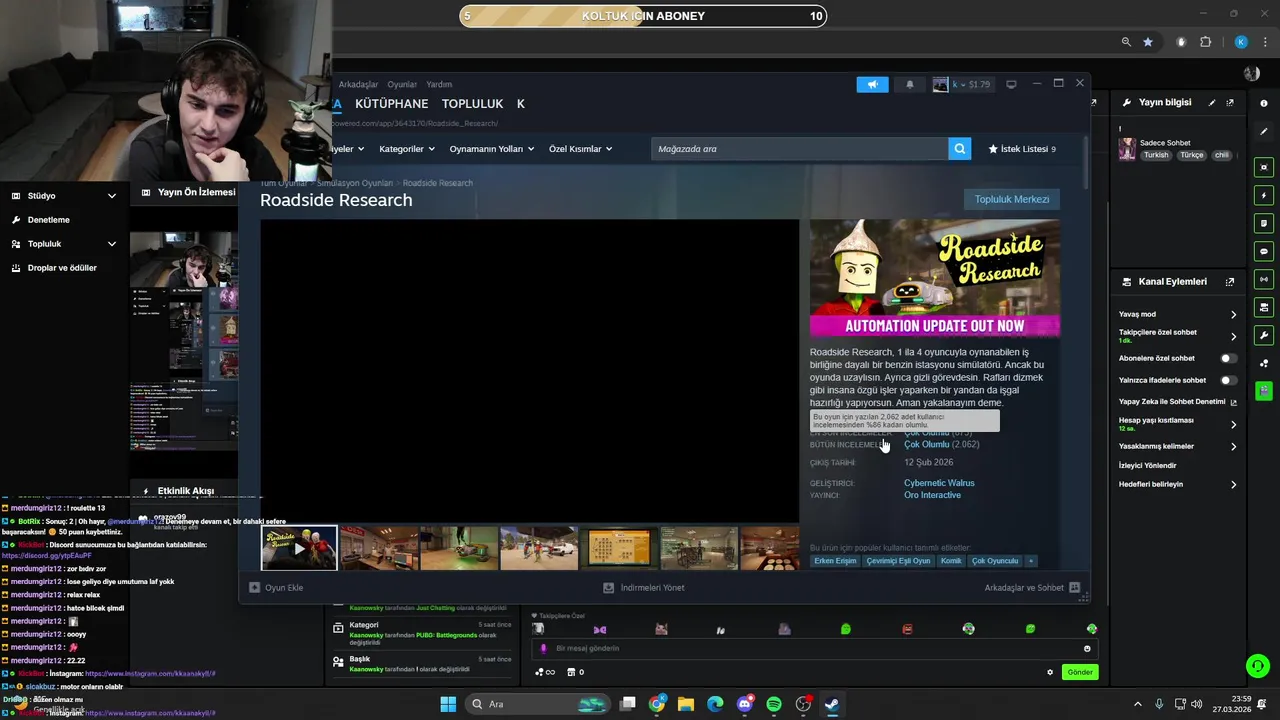Image resolution: width=1280 pixels, height=720 pixels.
Task: Open File Explorer from the Windows taskbar
Action: [686, 704]
